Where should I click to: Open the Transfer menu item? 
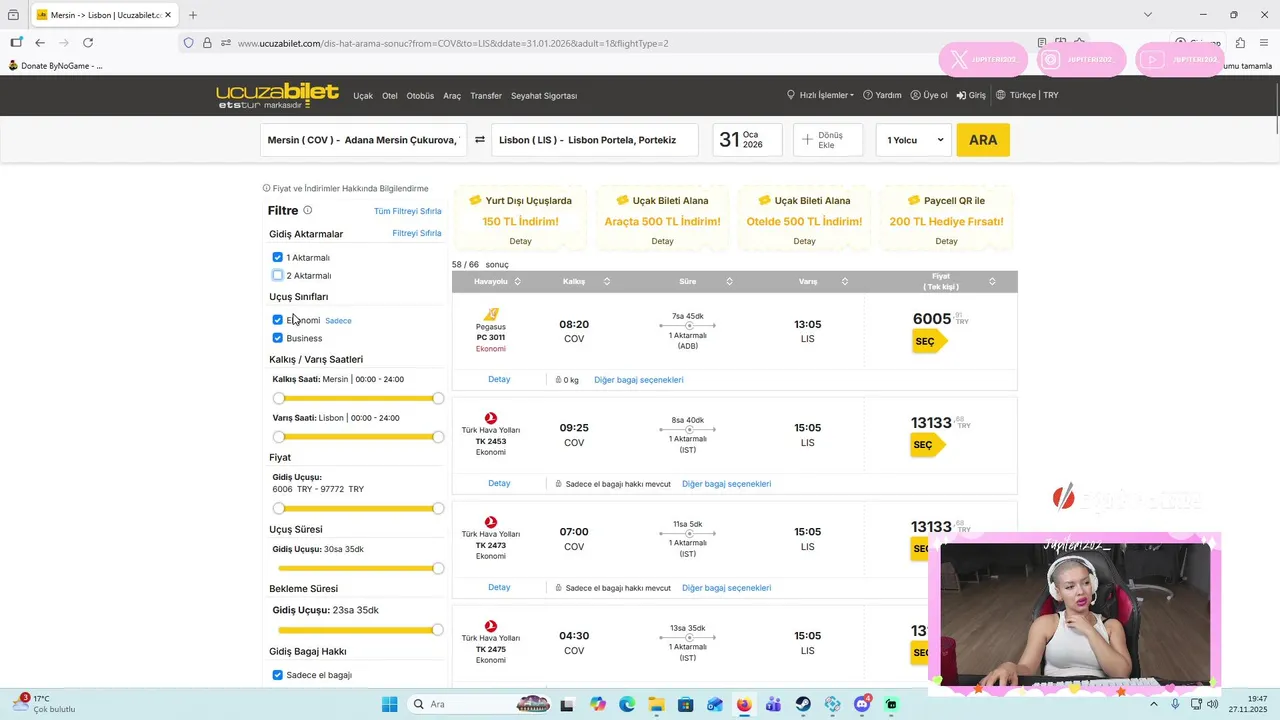[486, 96]
